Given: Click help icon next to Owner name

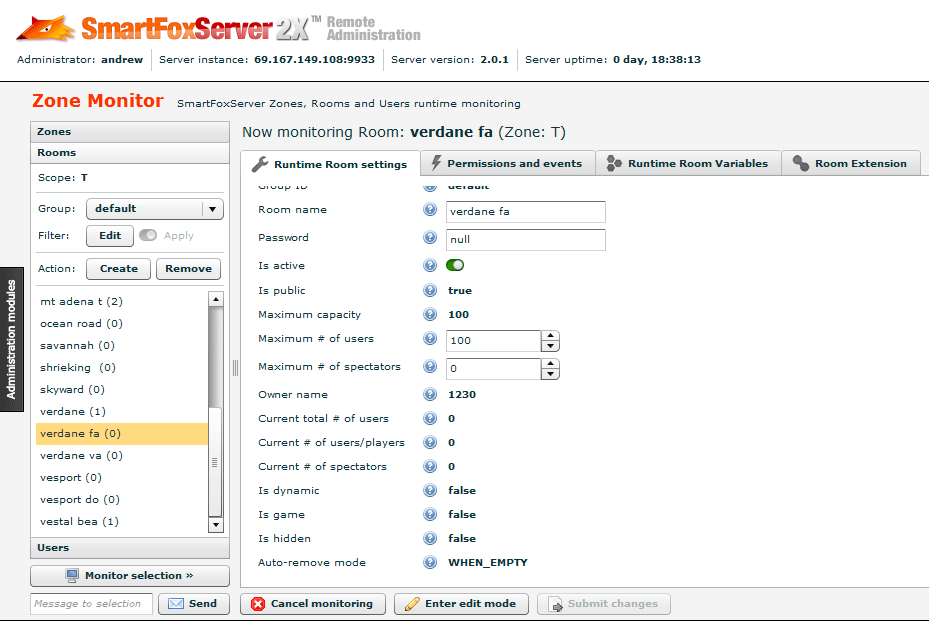Looking at the screenshot, I should point(430,395).
